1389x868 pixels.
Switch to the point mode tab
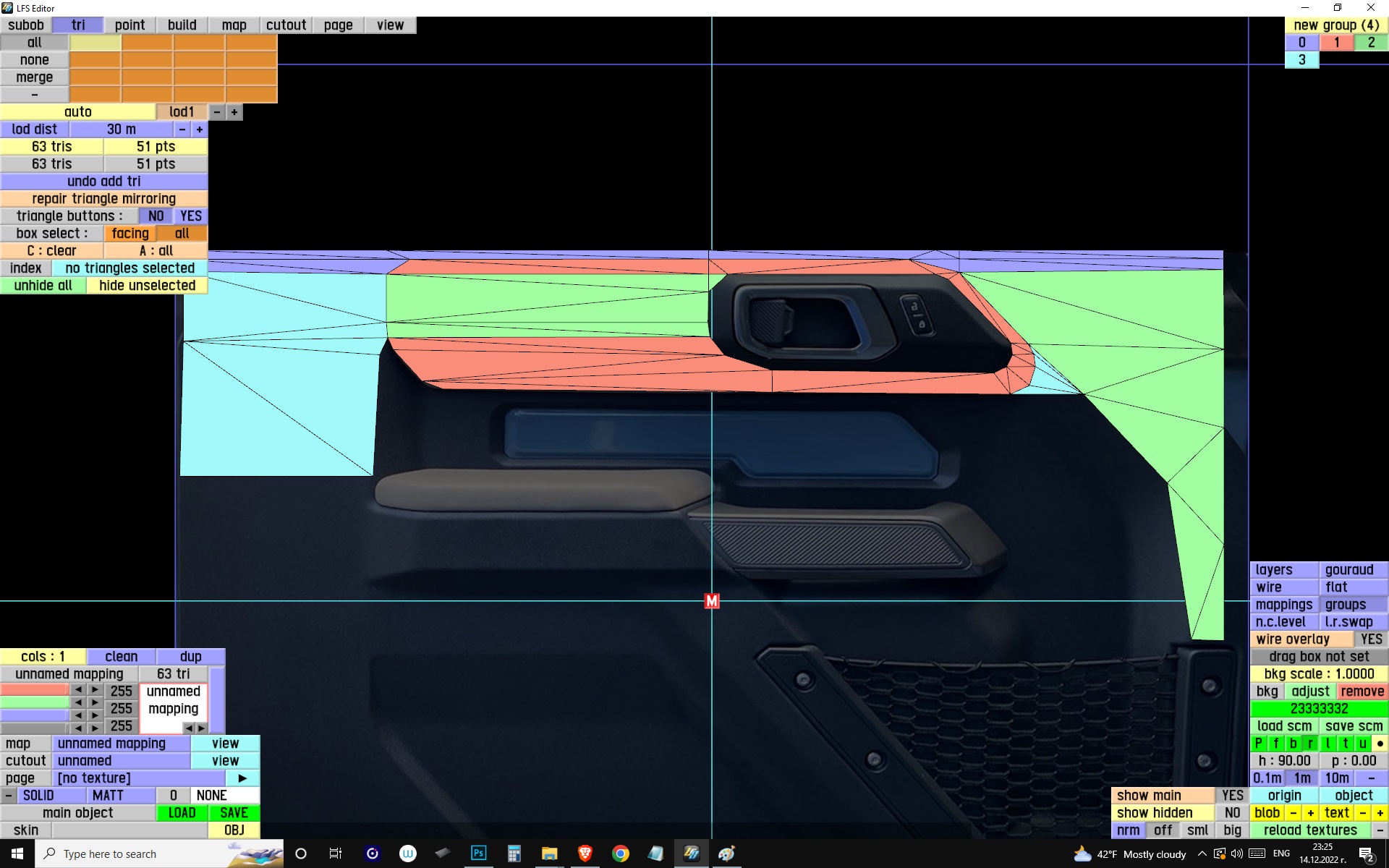[129, 25]
